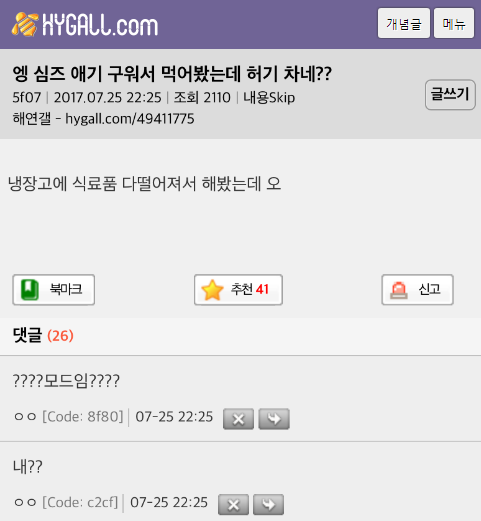Screen dimensions: 481x521
Task: Click the red siren report icon
Action: [399, 290]
